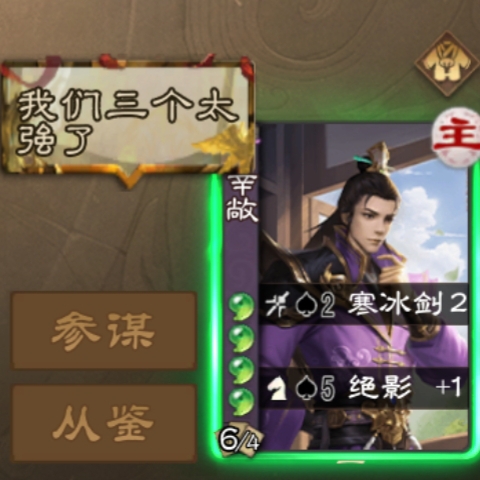Screen dimensions: 480x480
Task: Click the 参谋 button
Action: [104, 330]
